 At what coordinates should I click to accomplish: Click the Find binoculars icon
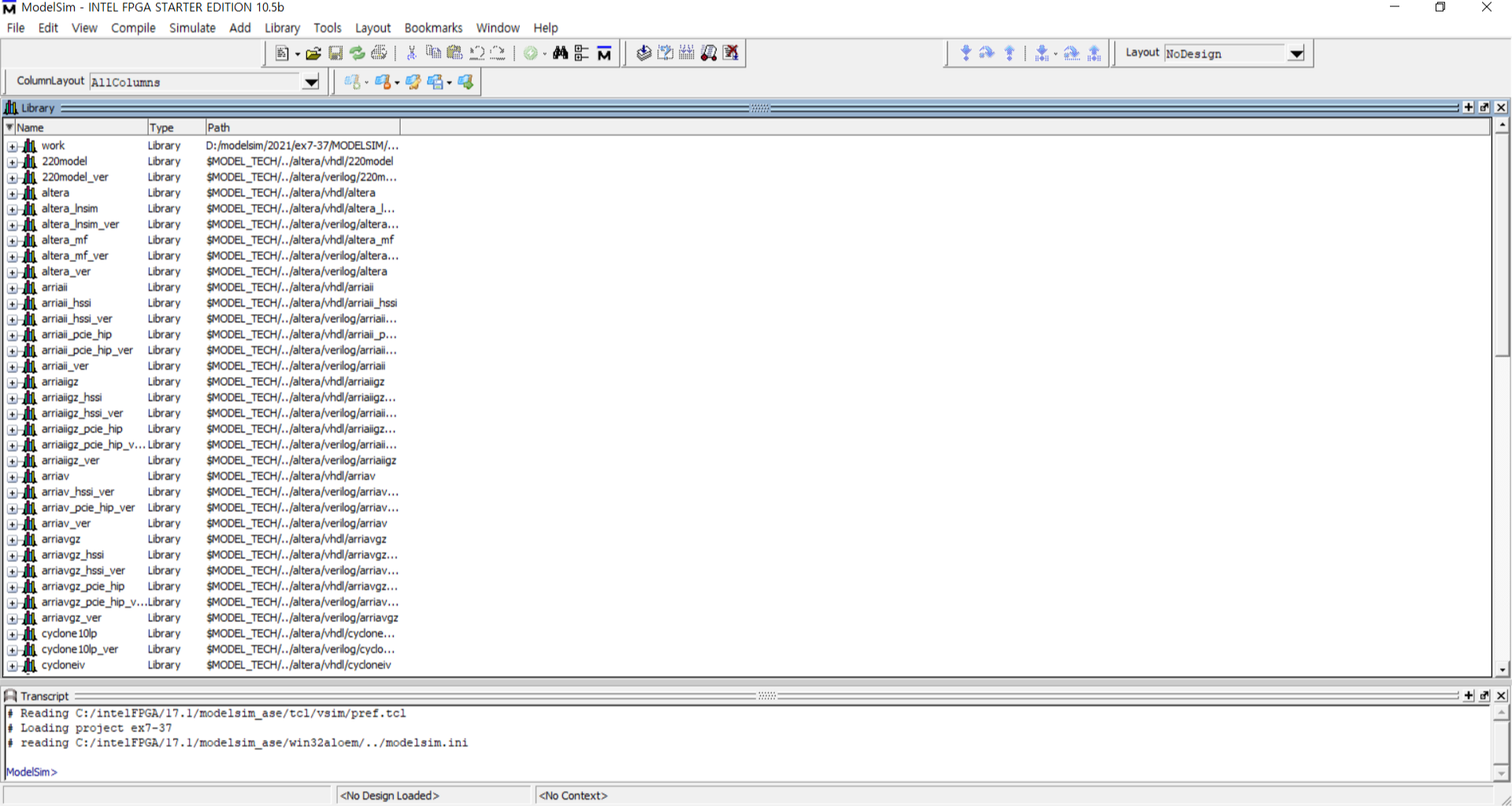560,53
